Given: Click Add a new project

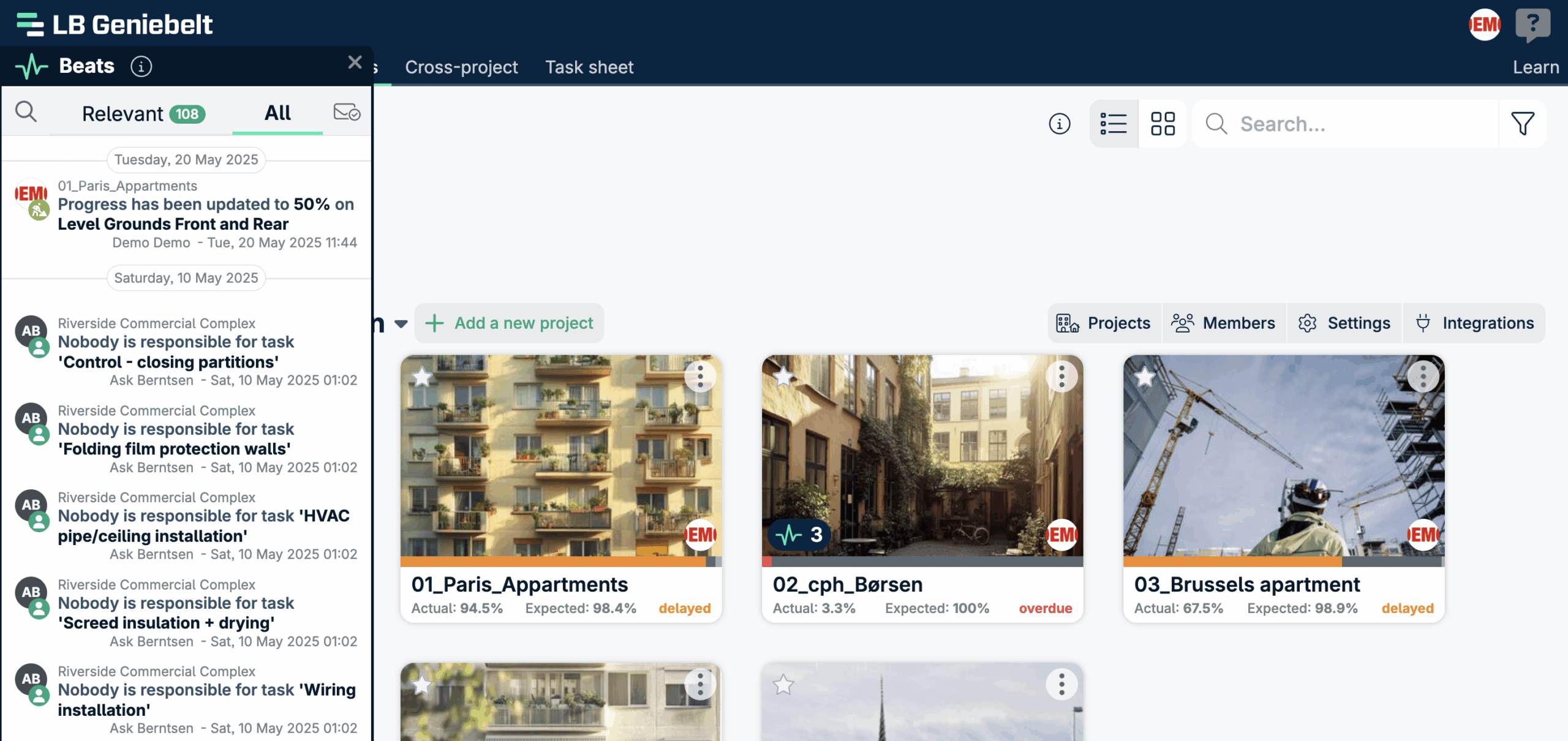Looking at the screenshot, I should (x=509, y=323).
